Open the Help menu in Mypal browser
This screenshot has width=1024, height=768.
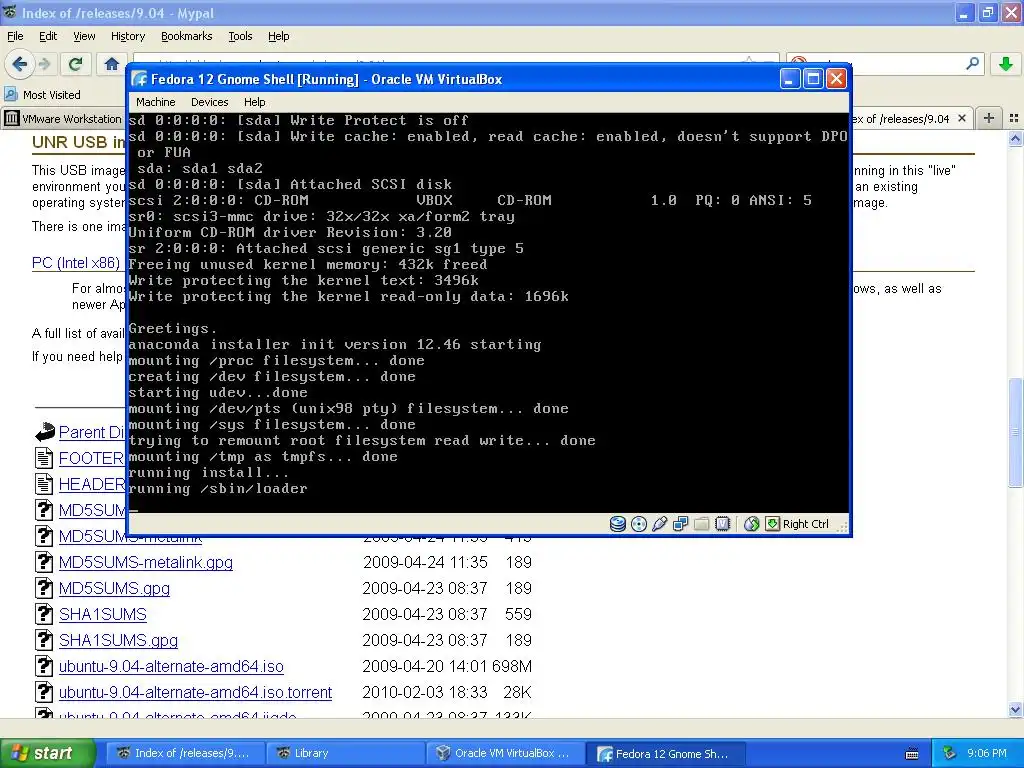click(278, 36)
